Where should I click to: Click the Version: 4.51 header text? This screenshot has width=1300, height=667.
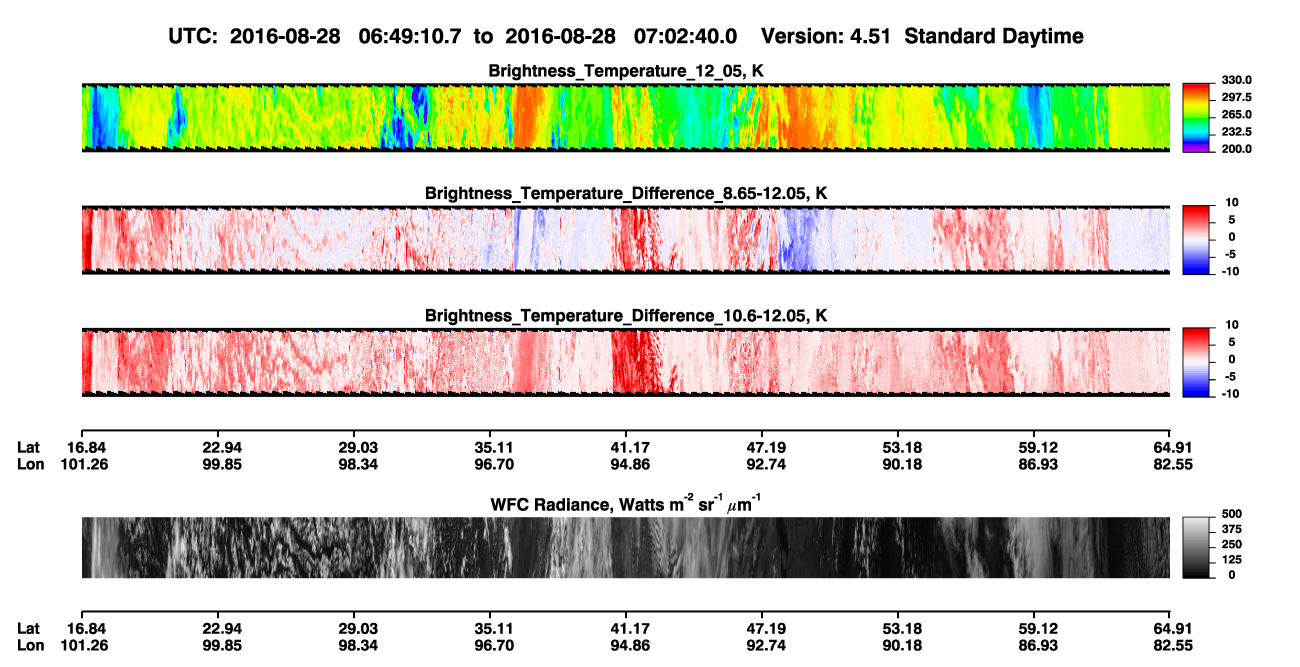pyautogui.click(x=825, y=36)
